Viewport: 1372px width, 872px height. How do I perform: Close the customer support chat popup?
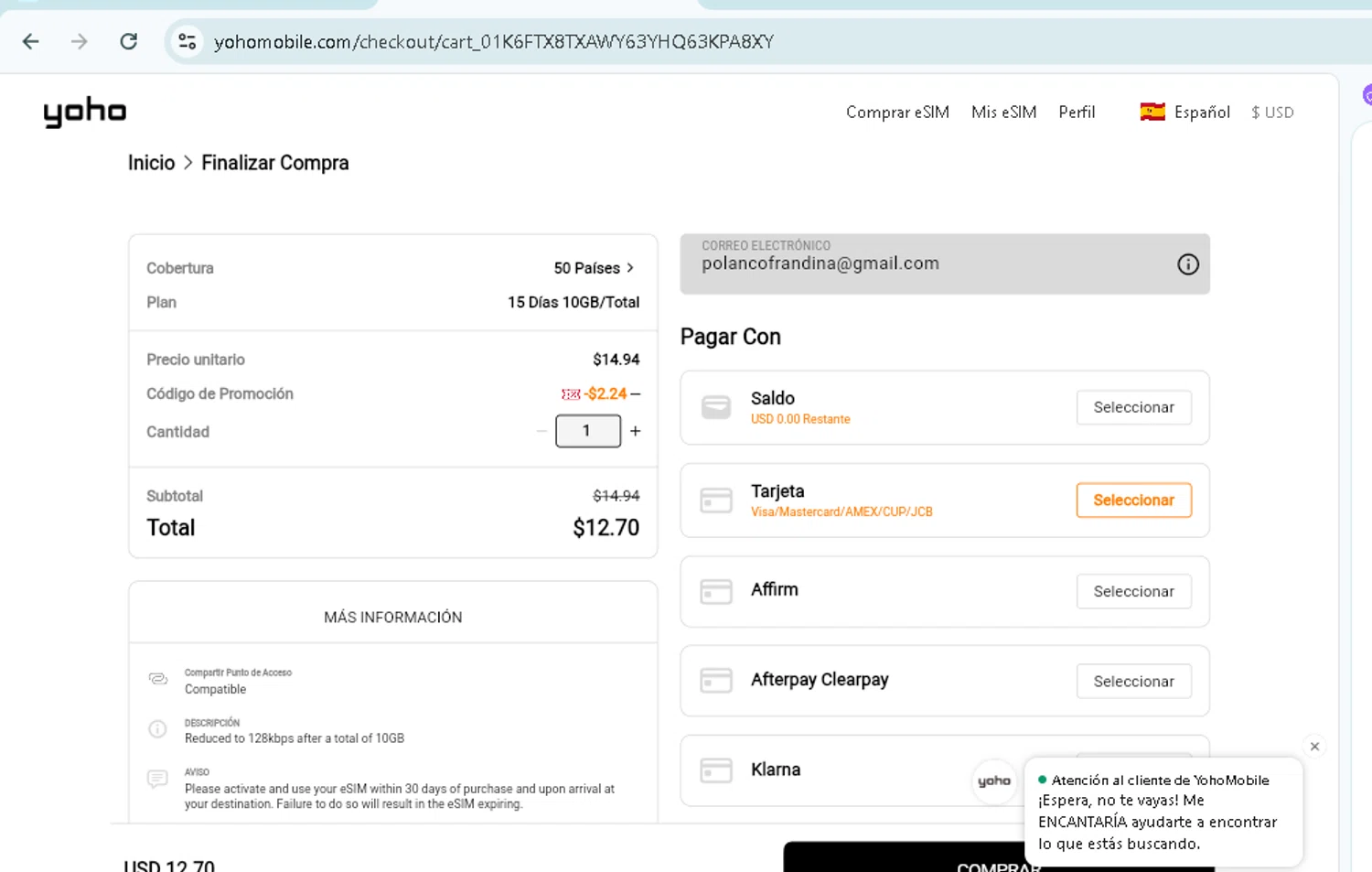[1314, 747]
